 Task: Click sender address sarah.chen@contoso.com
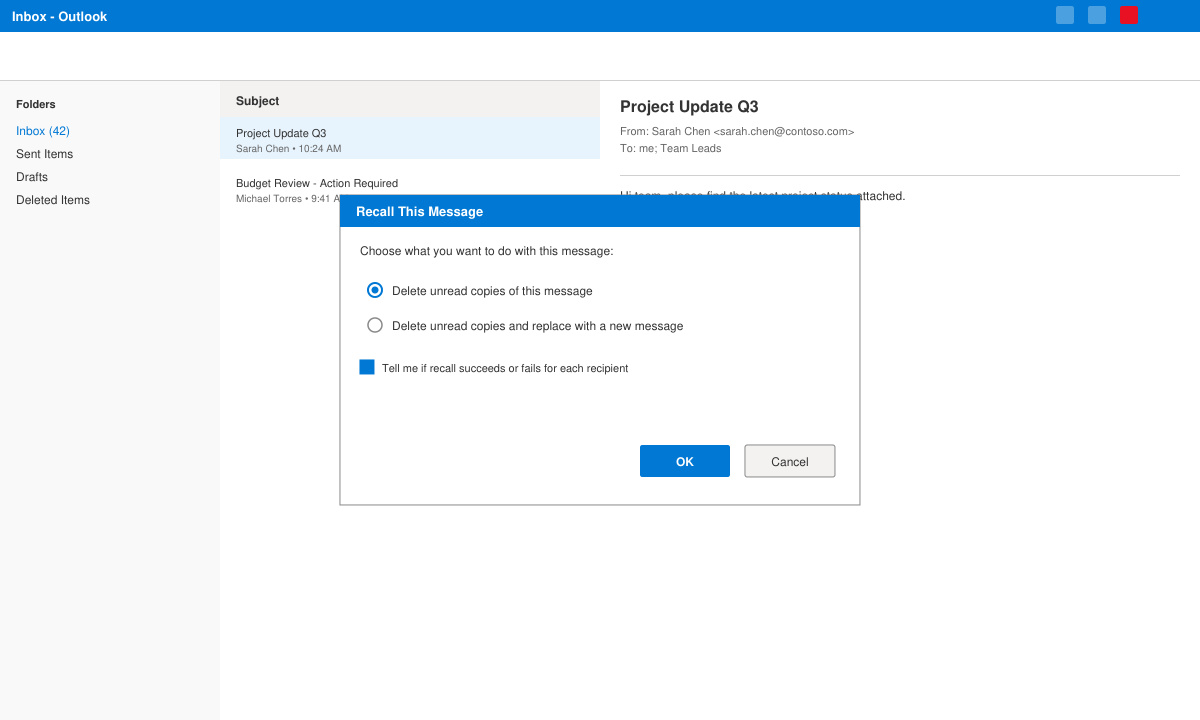click(x=784, y=131)
